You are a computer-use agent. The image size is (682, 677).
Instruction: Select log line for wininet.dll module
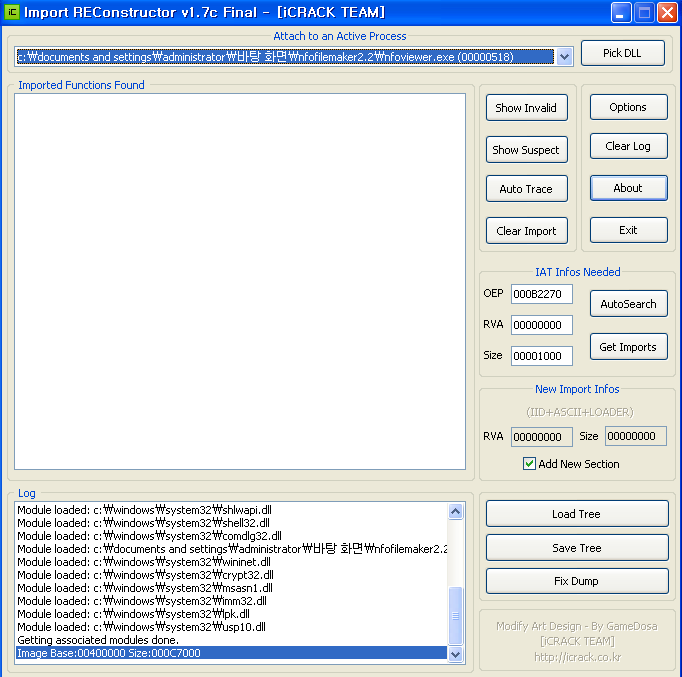coord(231,562)
